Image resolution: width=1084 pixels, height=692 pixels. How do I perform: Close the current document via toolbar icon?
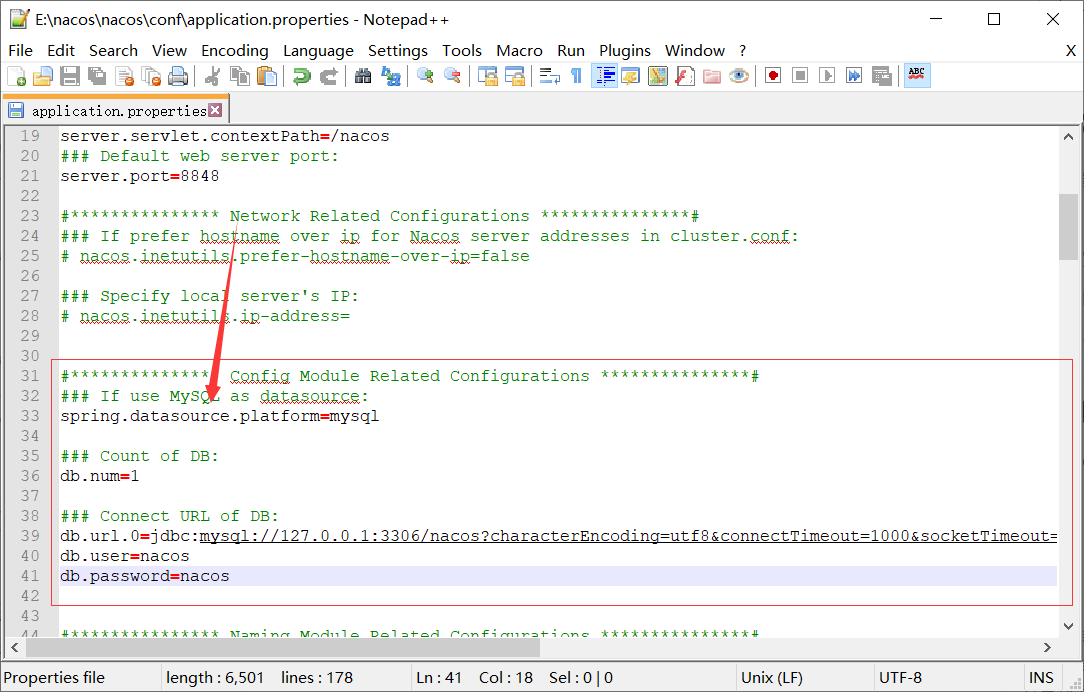click(124, 75)
